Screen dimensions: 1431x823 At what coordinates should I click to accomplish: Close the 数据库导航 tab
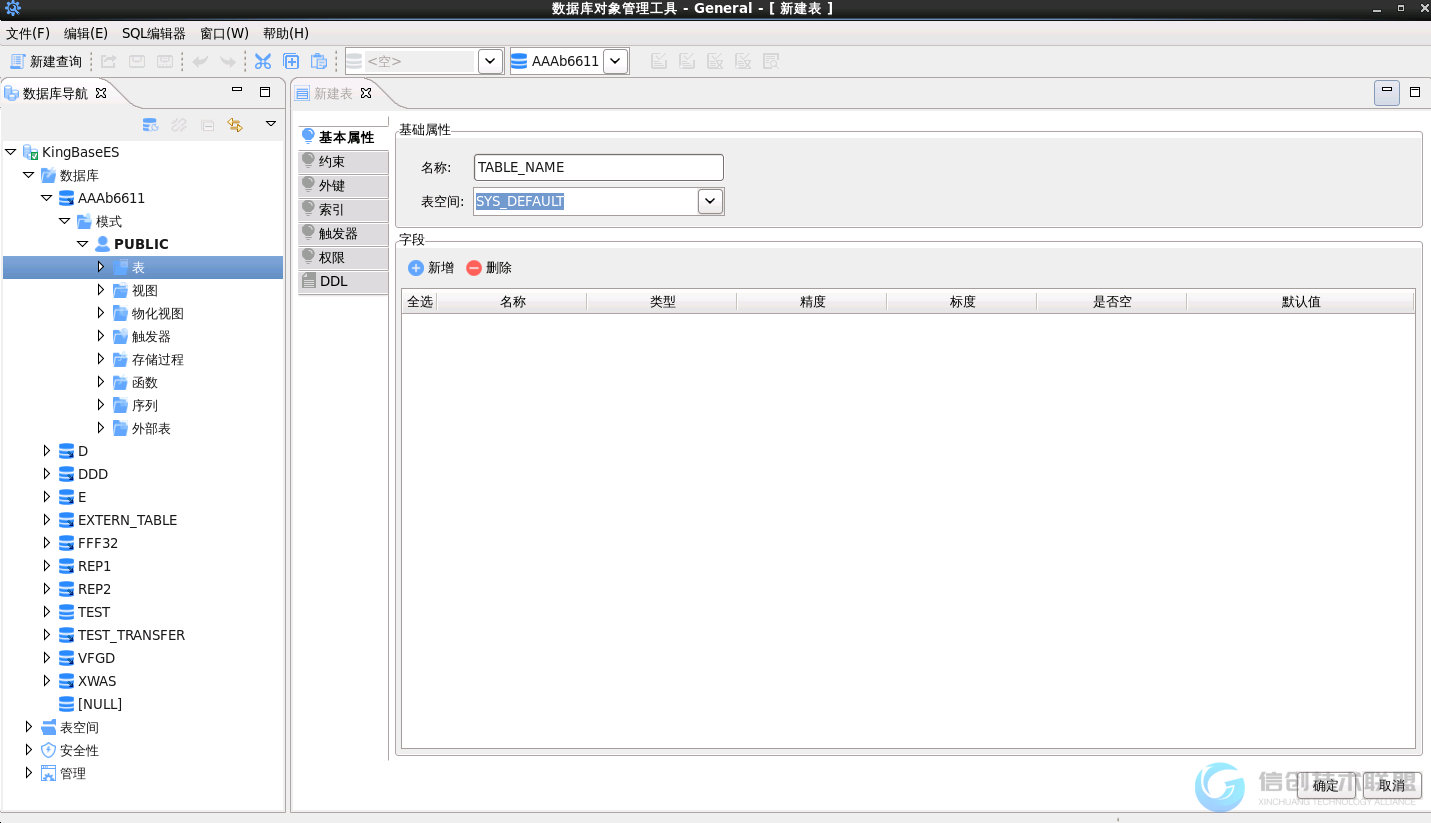click(100, 93)
